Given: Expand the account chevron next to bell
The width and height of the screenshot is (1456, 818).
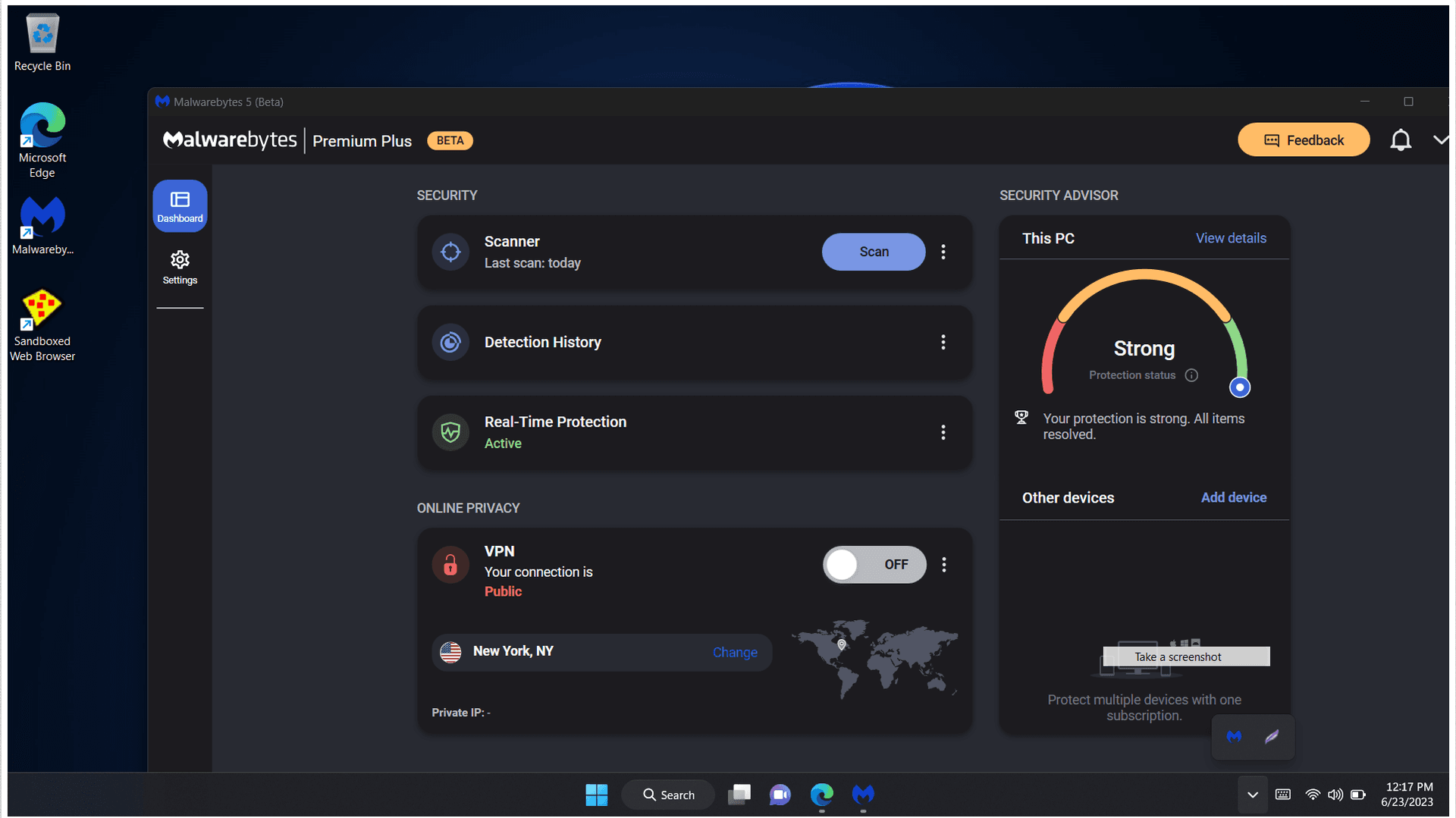Looking at the screenshot, I should [1440, 140].
